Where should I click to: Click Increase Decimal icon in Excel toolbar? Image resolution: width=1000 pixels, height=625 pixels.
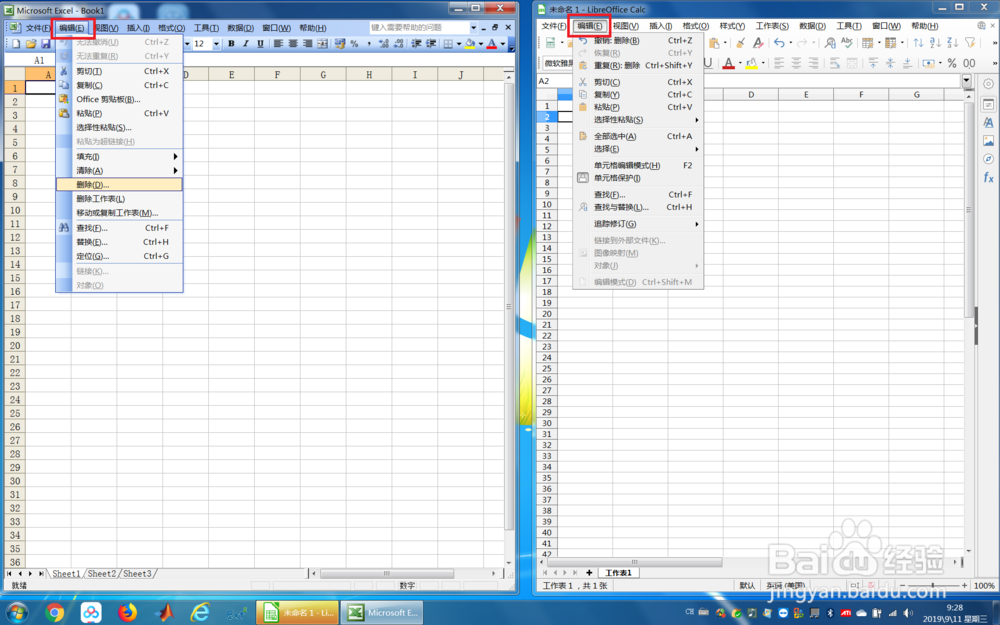click(x=383, y=44)
